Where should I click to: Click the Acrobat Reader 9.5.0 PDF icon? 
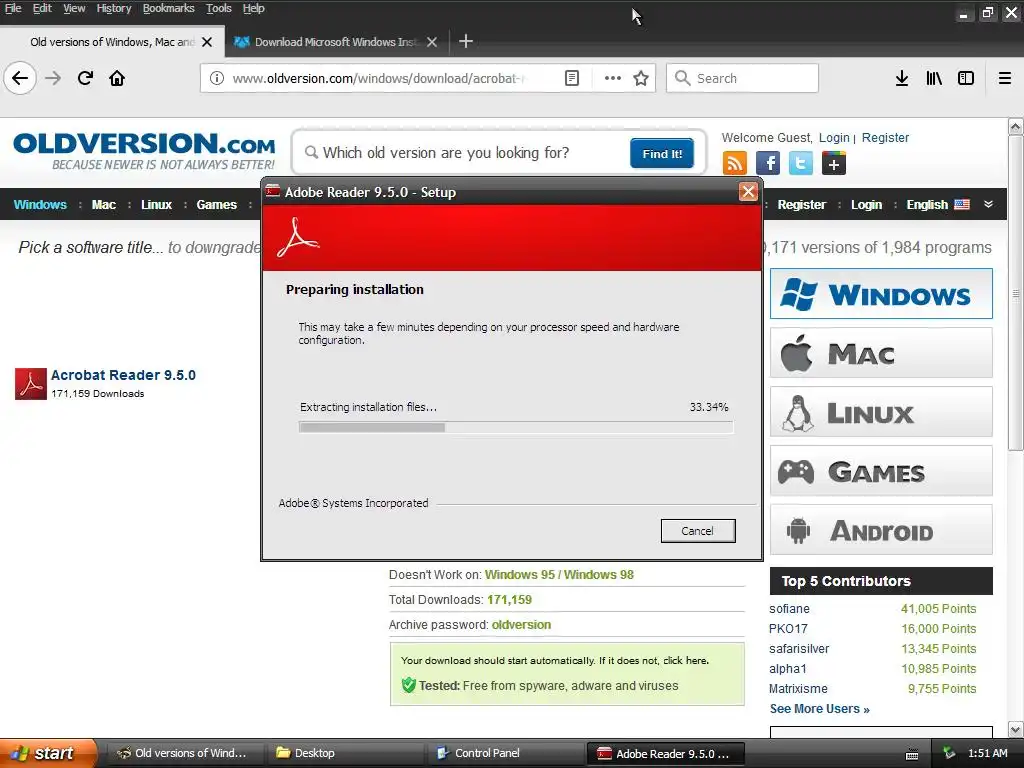tap(31, 384)
